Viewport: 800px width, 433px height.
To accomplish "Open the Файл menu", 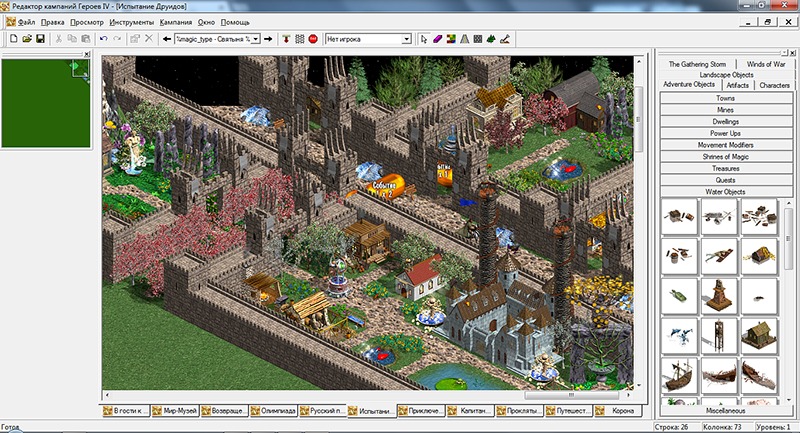I will [x=27, y=22].
